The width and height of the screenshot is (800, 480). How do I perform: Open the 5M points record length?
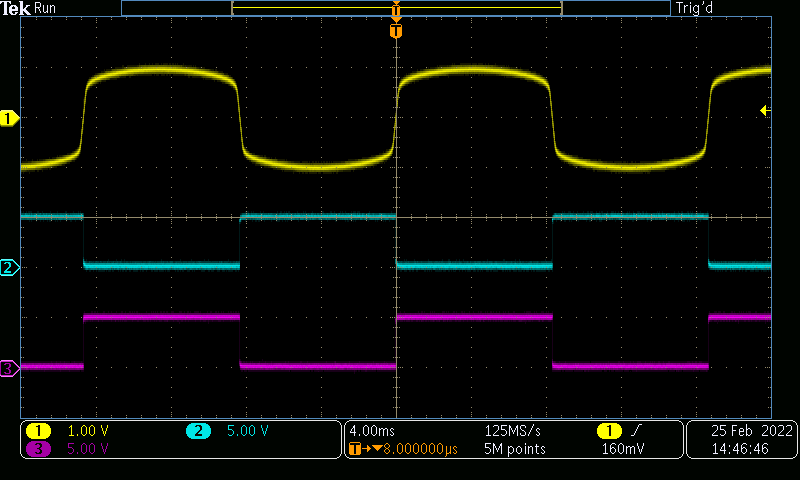(515, 449)
